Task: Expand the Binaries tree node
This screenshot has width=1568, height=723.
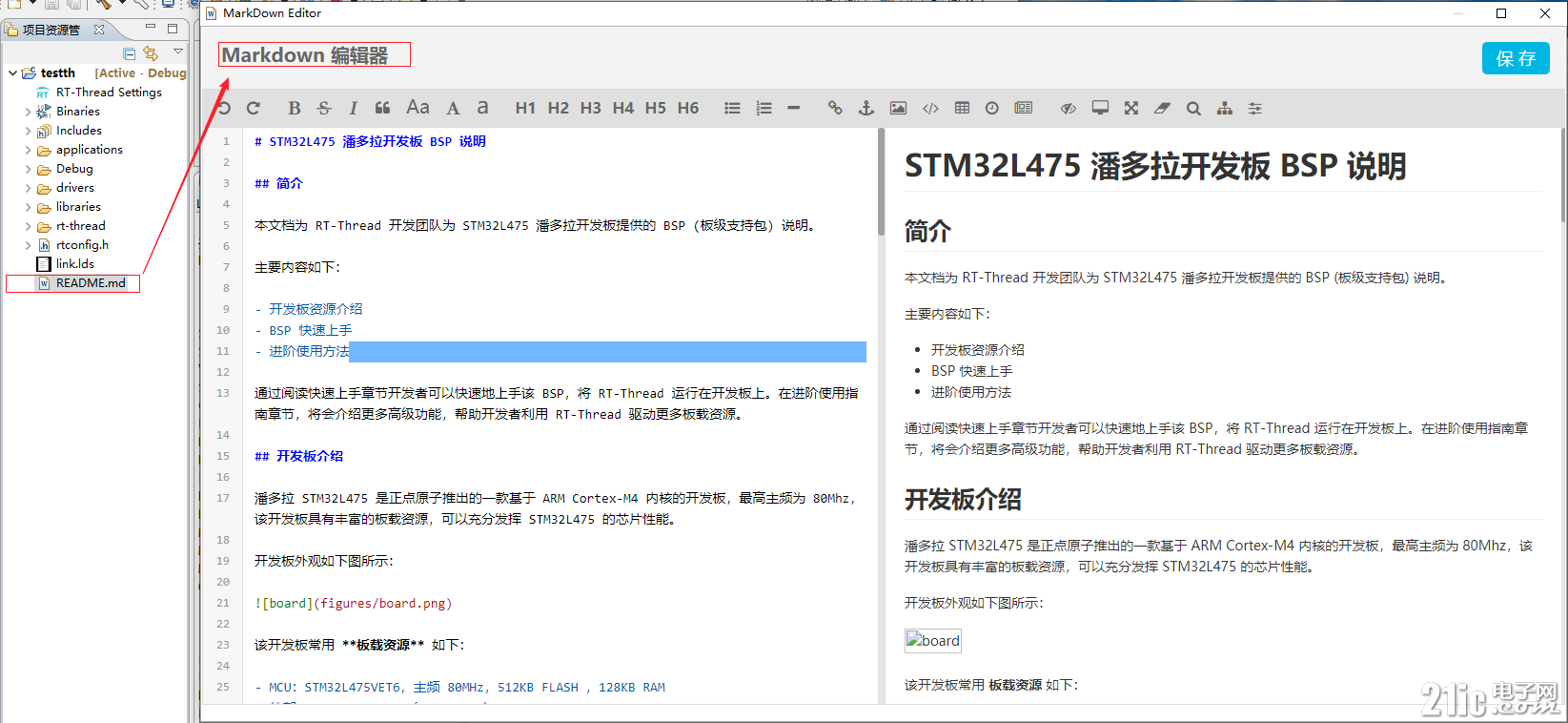Action: [28, 112]
